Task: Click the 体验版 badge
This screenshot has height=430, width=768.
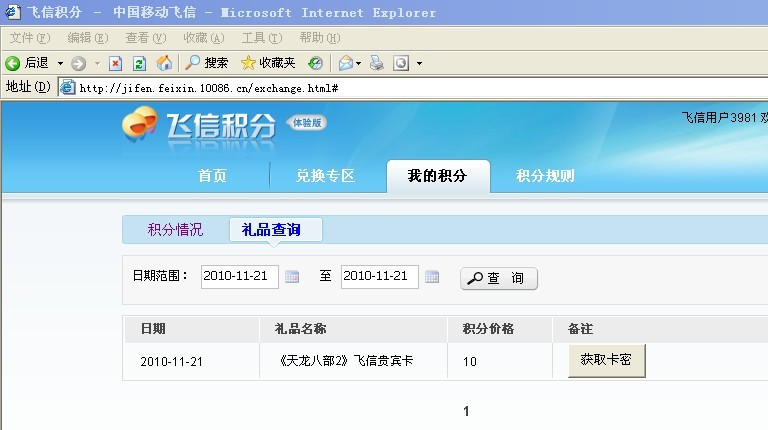Action: 307,122
